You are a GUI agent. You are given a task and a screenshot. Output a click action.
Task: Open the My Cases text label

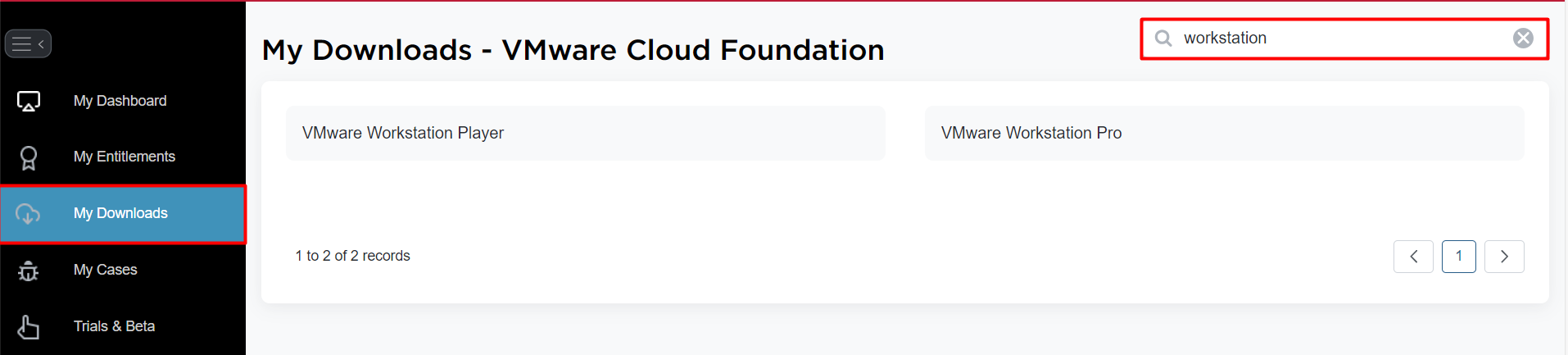click(x=106, y=270)
